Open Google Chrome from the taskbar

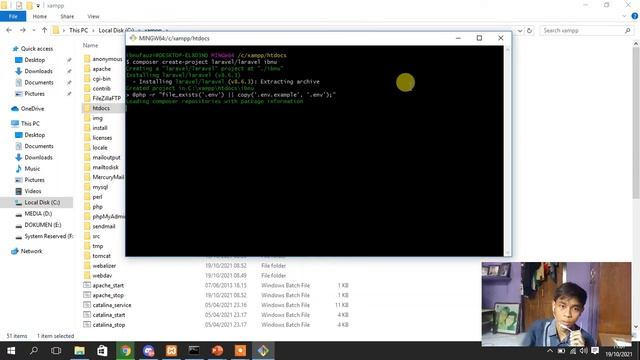(x=125, y=351)
